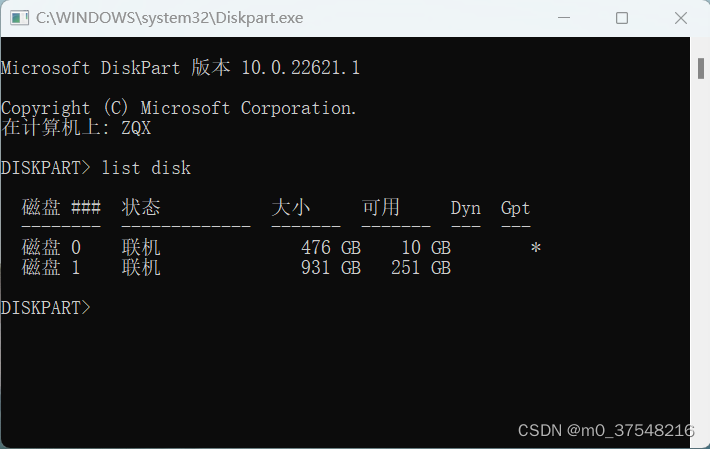Viewport: 710px width, 449px height.
Task: Close the Diskpart.exe window
Action: pos(681,18)
